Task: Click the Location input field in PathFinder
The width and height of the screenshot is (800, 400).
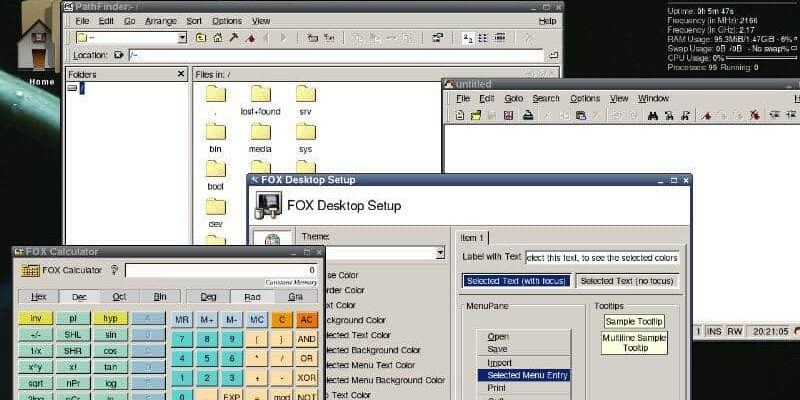Action: (336, 55)
